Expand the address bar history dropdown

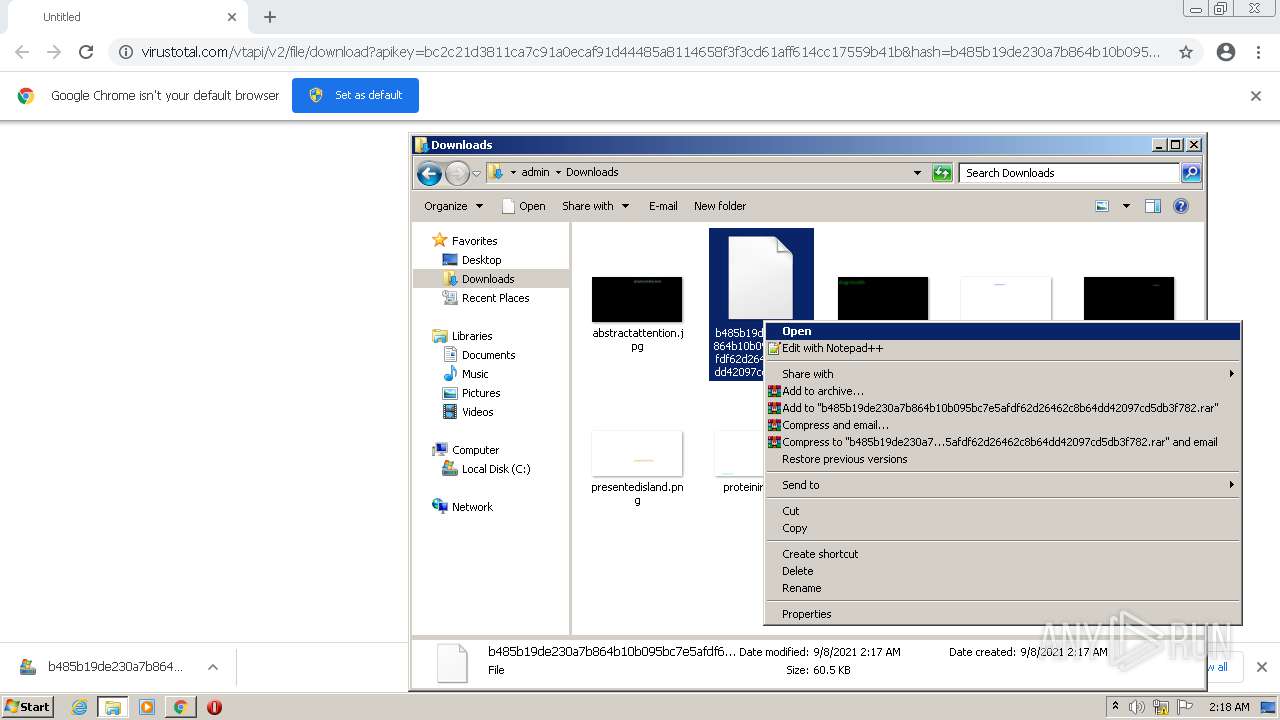click(917, 173)
